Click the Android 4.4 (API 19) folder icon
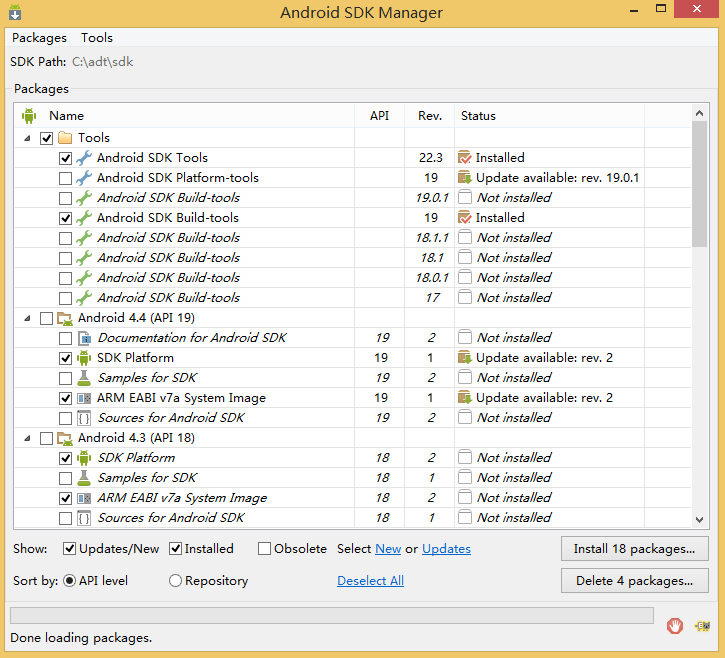The width and height of the screenshot is (725, 658). point(65,318)
